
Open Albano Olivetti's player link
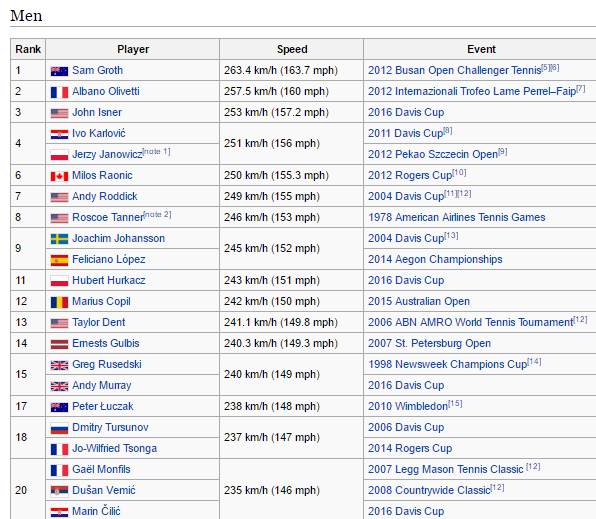(x=106, y=91)
